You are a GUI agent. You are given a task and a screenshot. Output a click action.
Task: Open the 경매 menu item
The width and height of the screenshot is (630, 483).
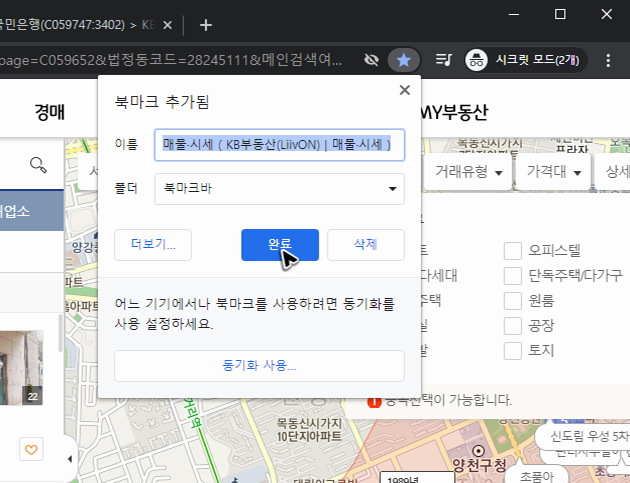[x=49, y=112]
